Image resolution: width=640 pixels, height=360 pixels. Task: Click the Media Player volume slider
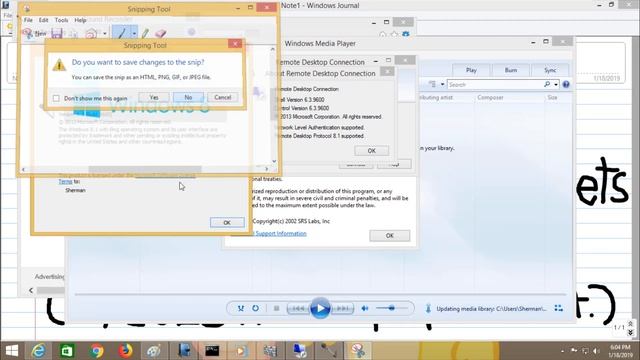tap(391, 308)
